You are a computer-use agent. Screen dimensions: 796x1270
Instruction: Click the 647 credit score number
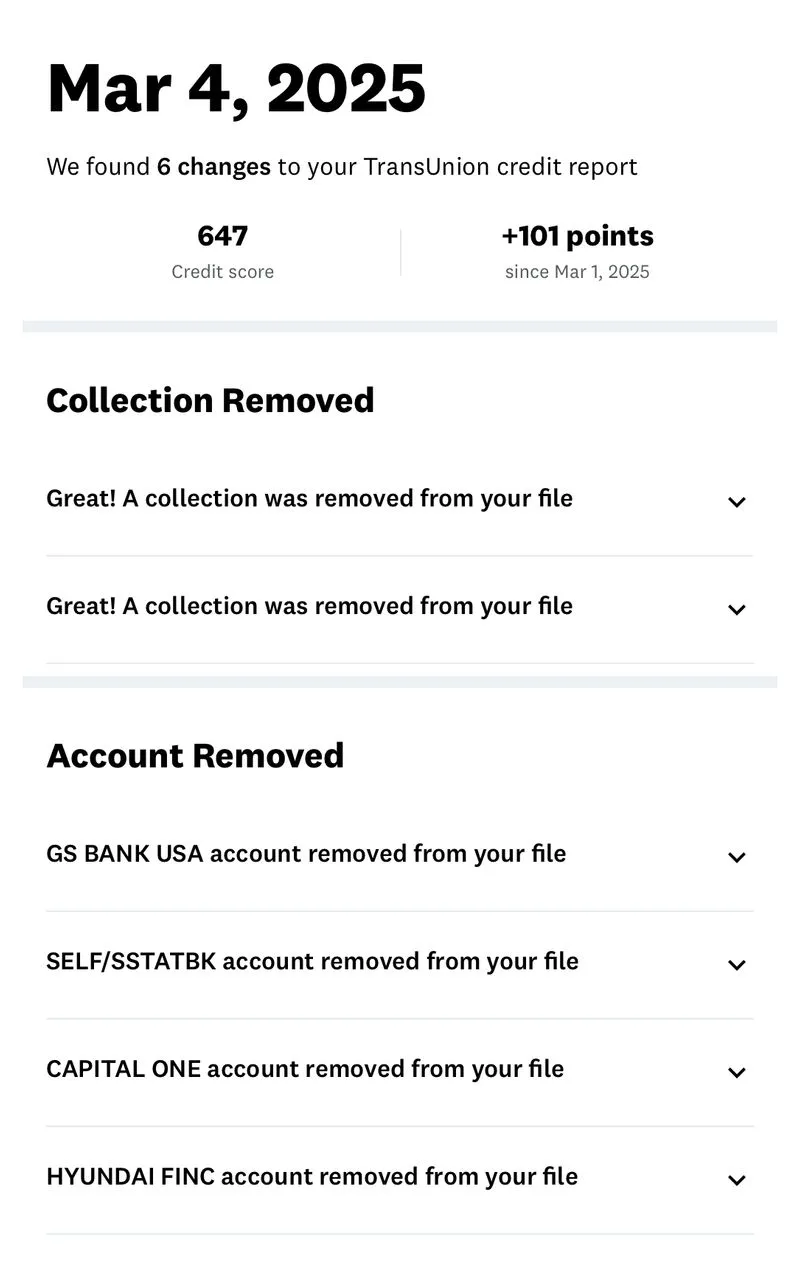click(222, 236)
